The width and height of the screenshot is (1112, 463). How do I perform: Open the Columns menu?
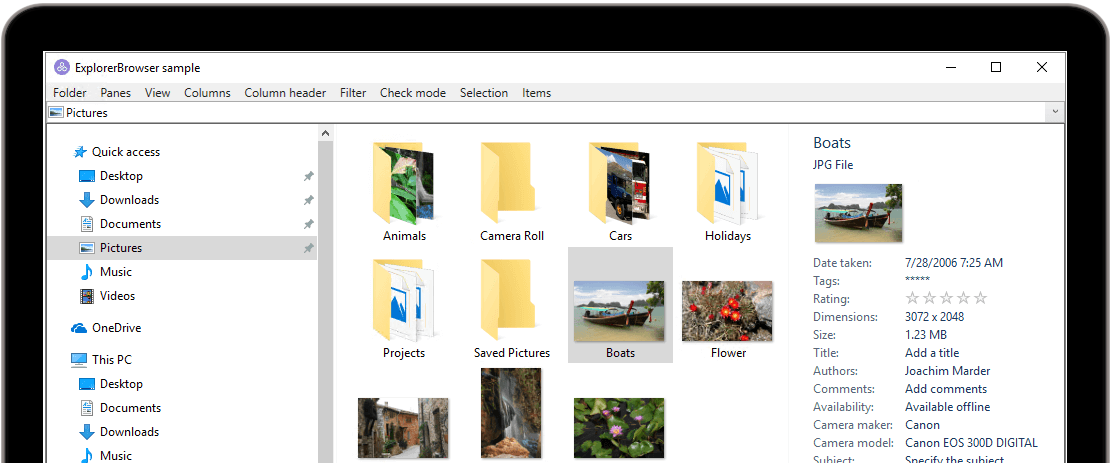point(207,93)
